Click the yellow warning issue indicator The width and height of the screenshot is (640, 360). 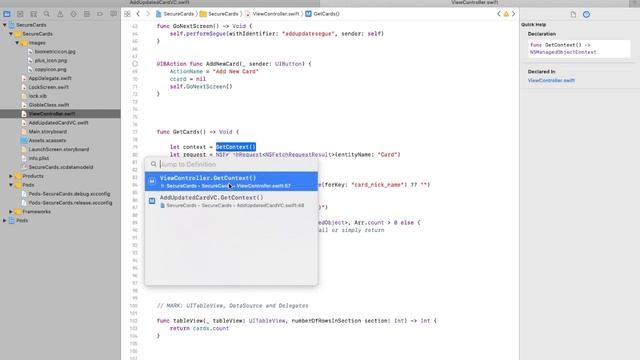click(x=506, y=14)
